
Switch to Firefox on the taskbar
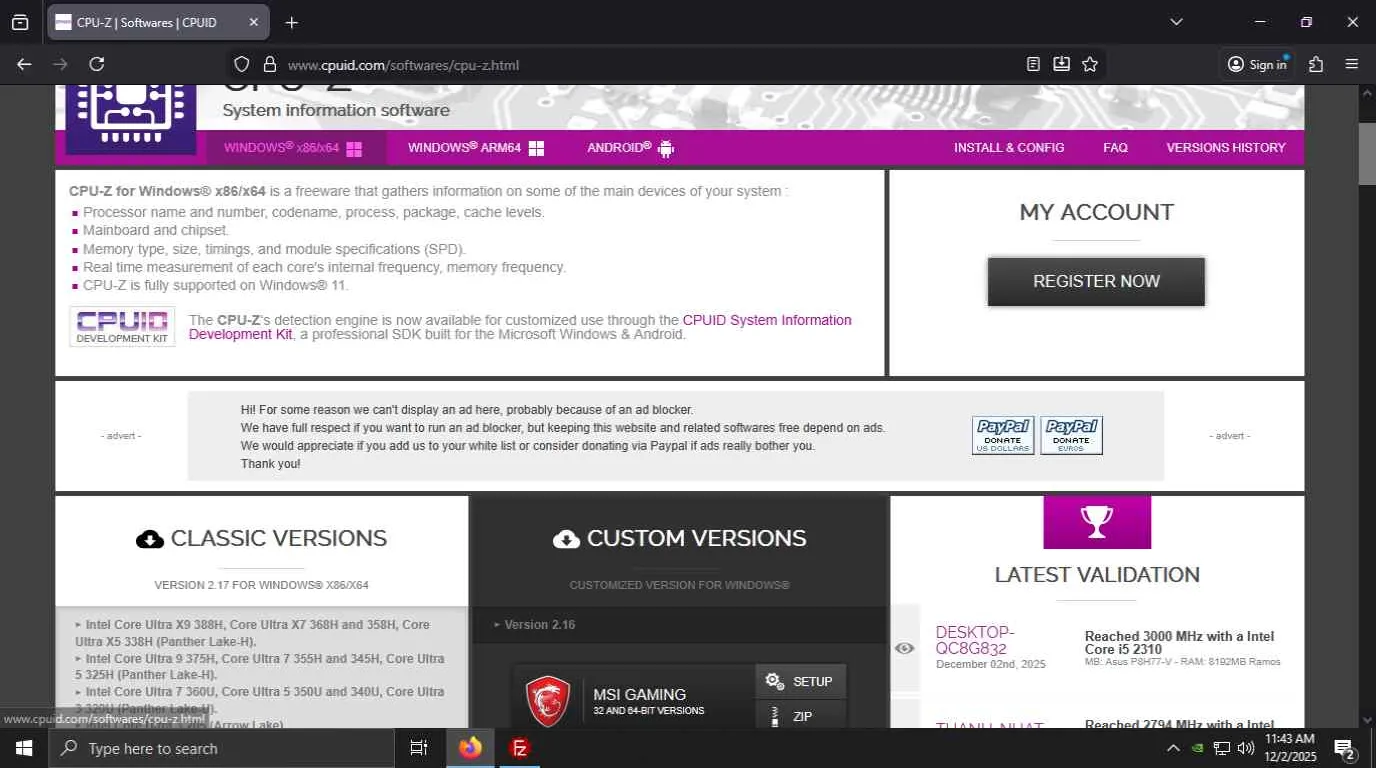(x=470, y=748)
